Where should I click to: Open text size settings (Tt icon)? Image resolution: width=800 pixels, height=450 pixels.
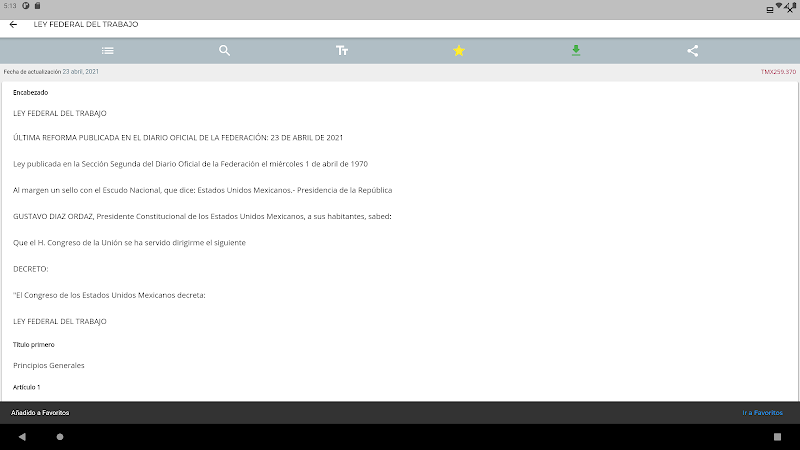point(342,51)
